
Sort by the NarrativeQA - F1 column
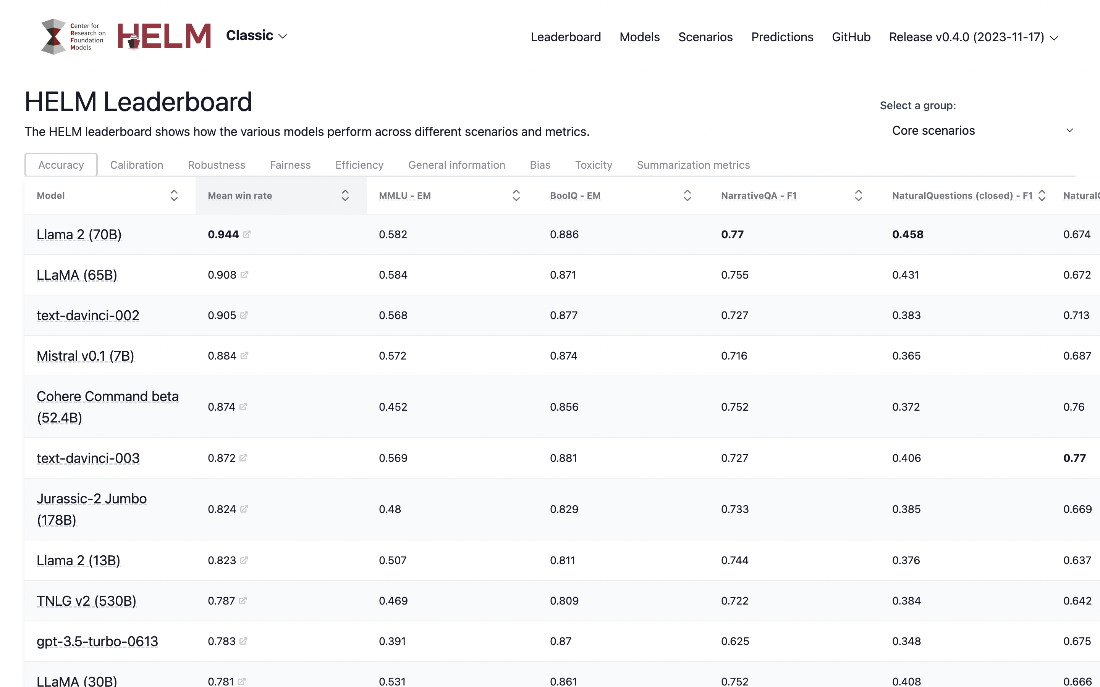pyautogui.click(x=858, y=195)
